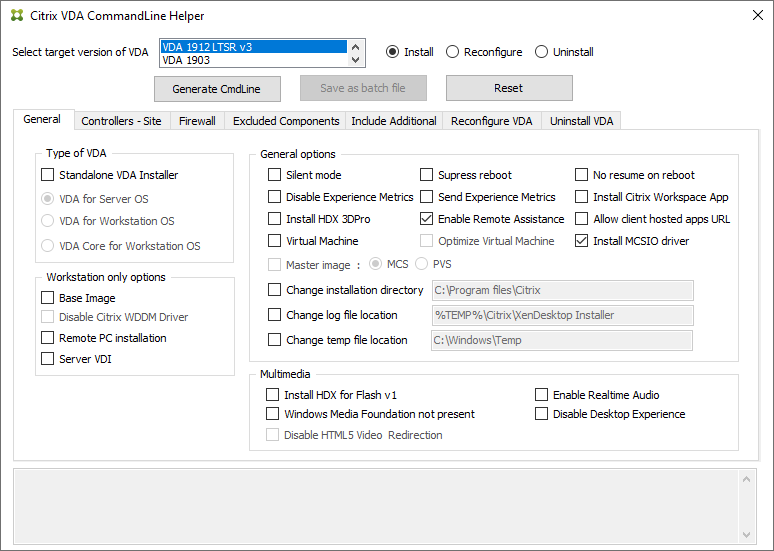Select VDA for Server OS radio
Image resolution: width=774 pixels, height=551 pixels.
coord(47,198)
